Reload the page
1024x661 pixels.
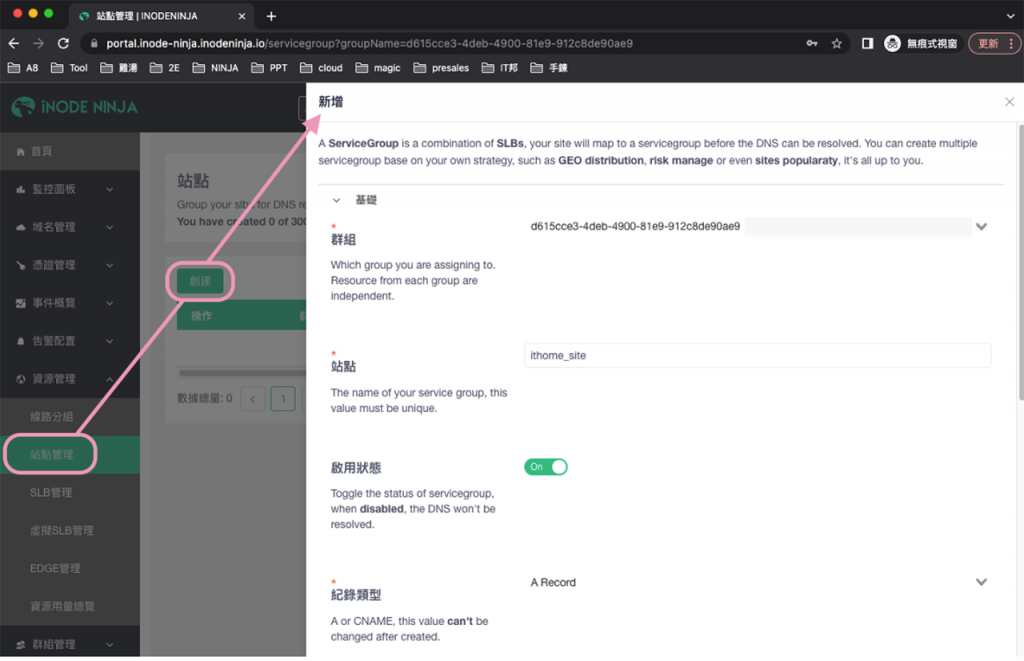pos(63,43)
